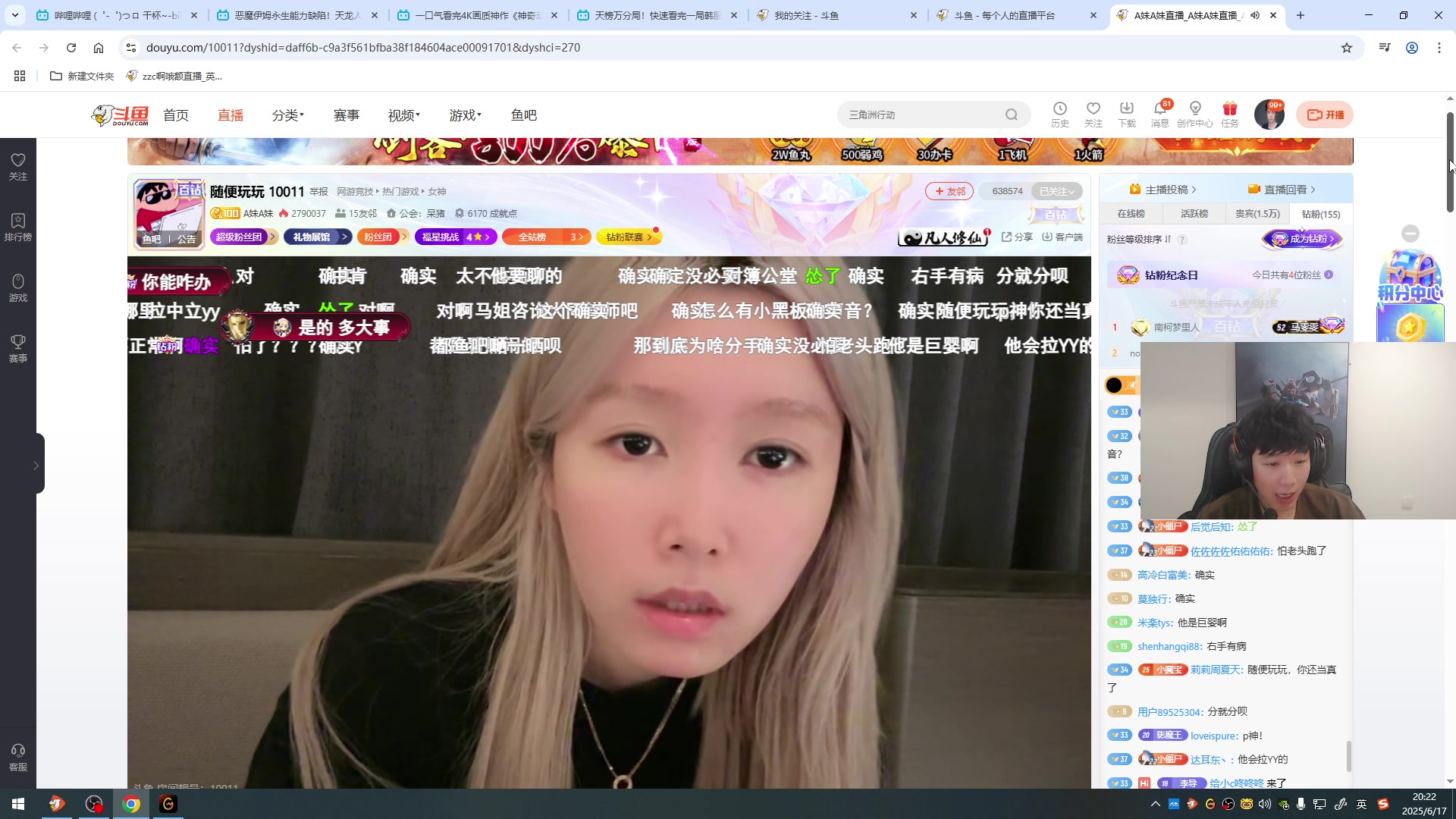The height and width of the screenshot is (819, 1456).
Task: Open 任务 gift icon
Action: [1229, 115]
